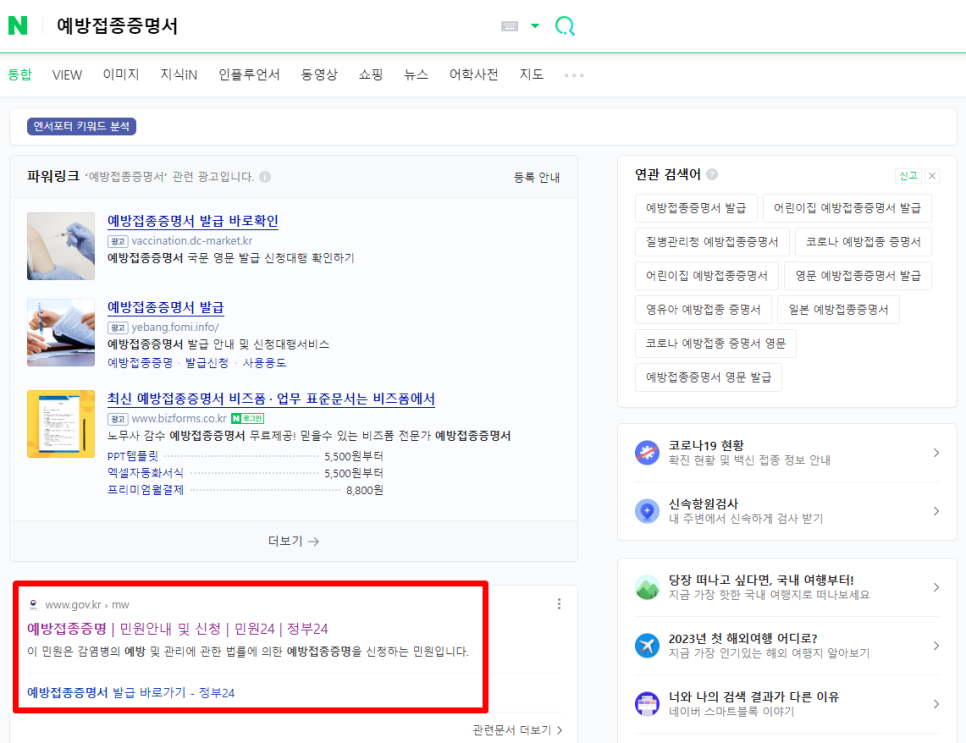Open 예방접종증명서 발급 바로가기 정부24 link
This screenshot has height=743, width=966.
(x=131, y=692)
